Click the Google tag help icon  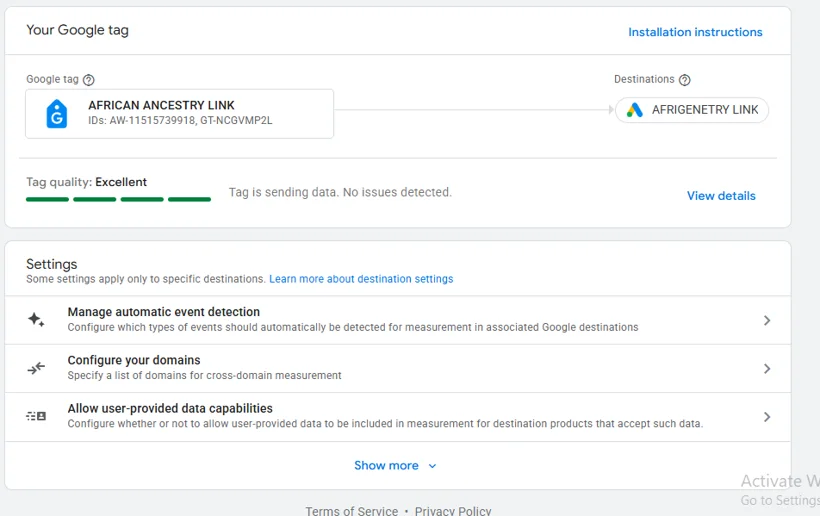(x=89, y=79)
